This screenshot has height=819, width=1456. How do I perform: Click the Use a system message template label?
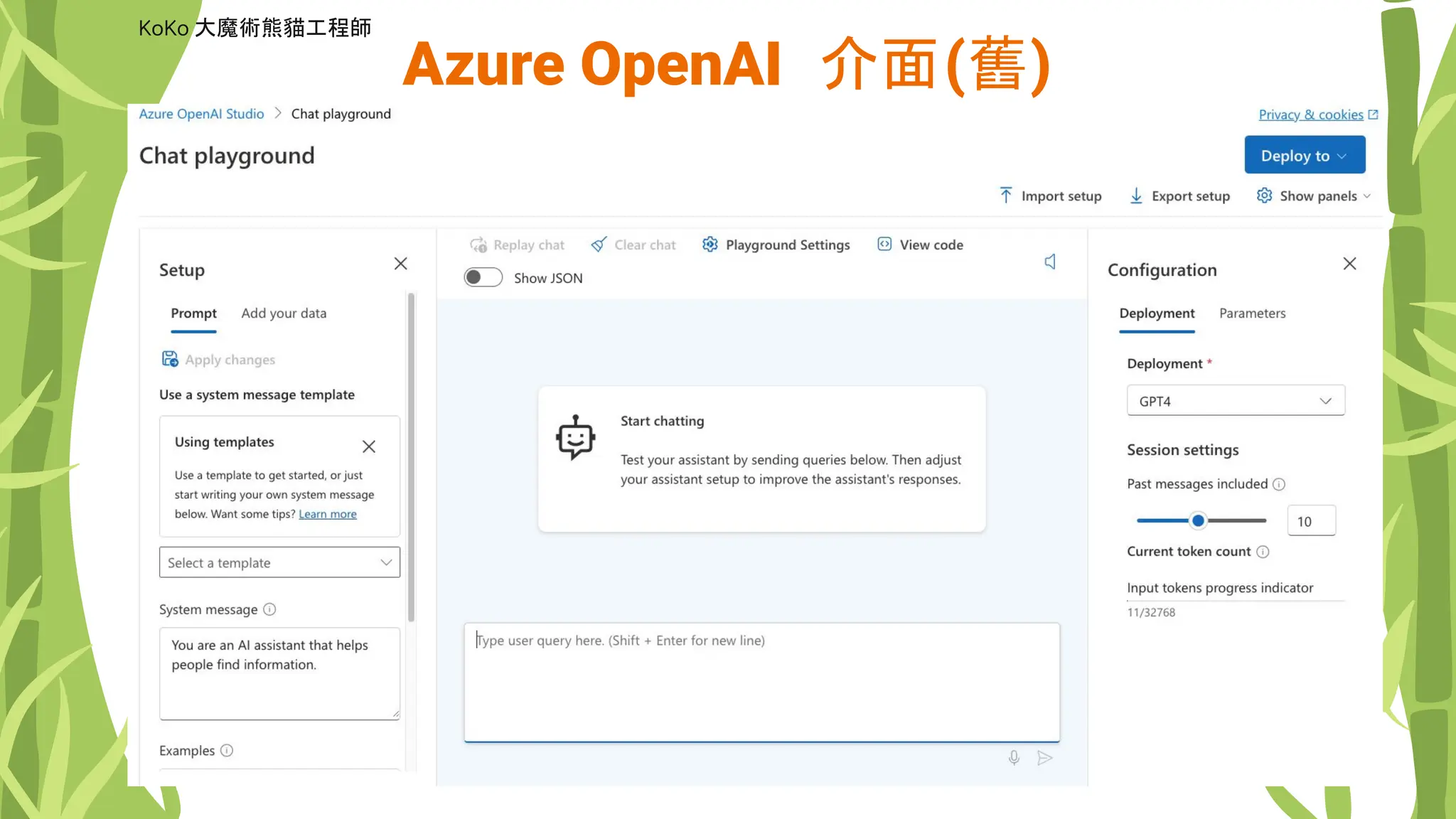point(257,395)
